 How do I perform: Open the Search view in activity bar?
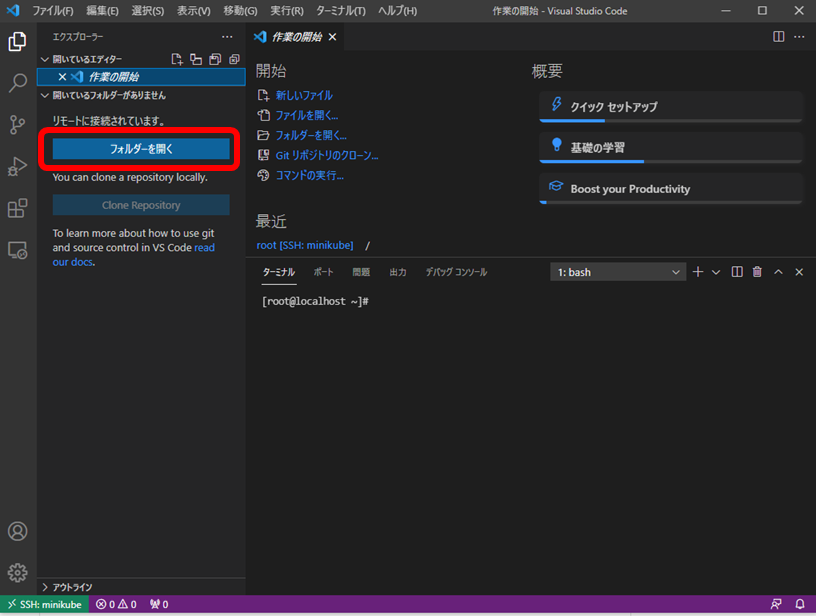[17, 83]
